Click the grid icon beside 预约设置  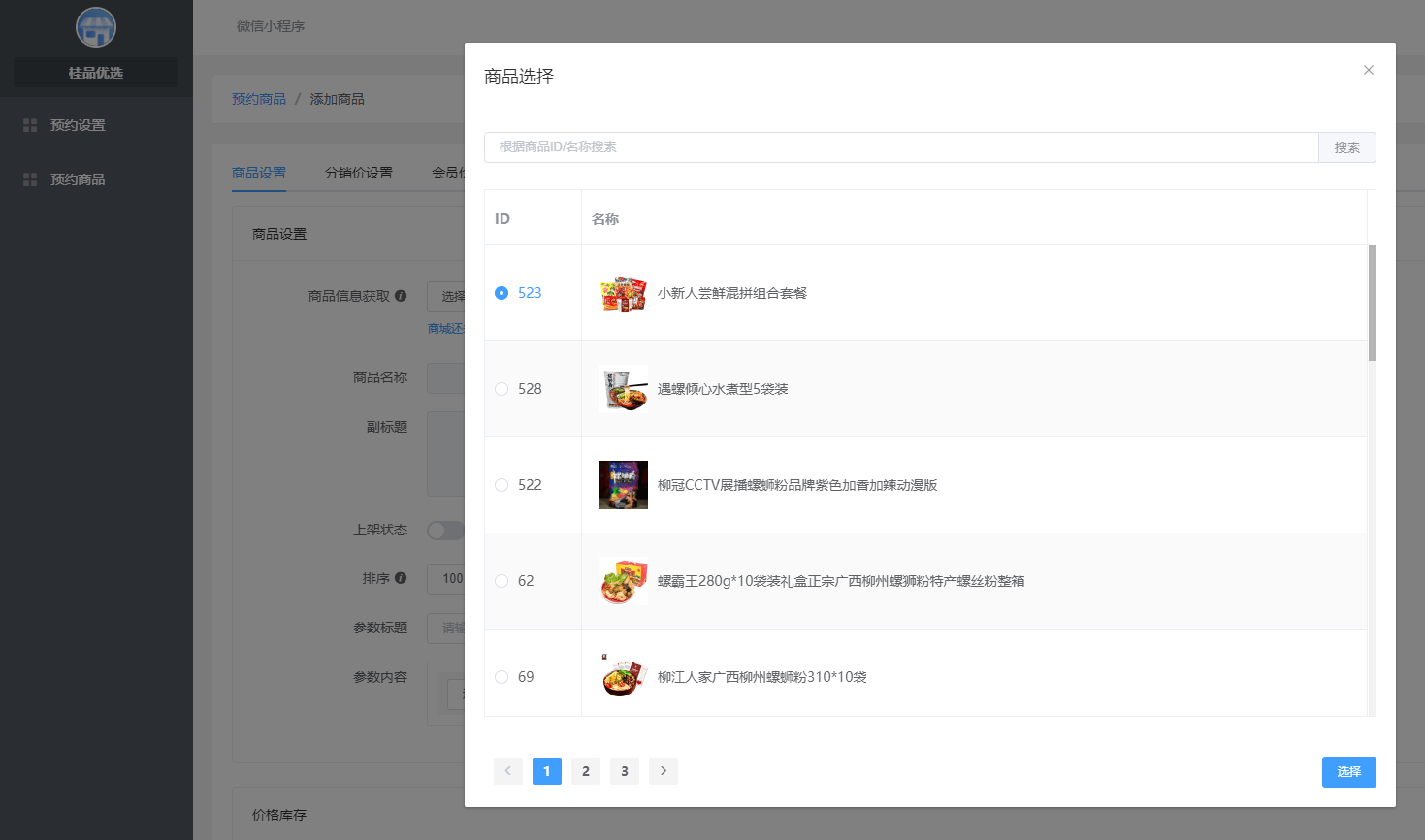30,125
